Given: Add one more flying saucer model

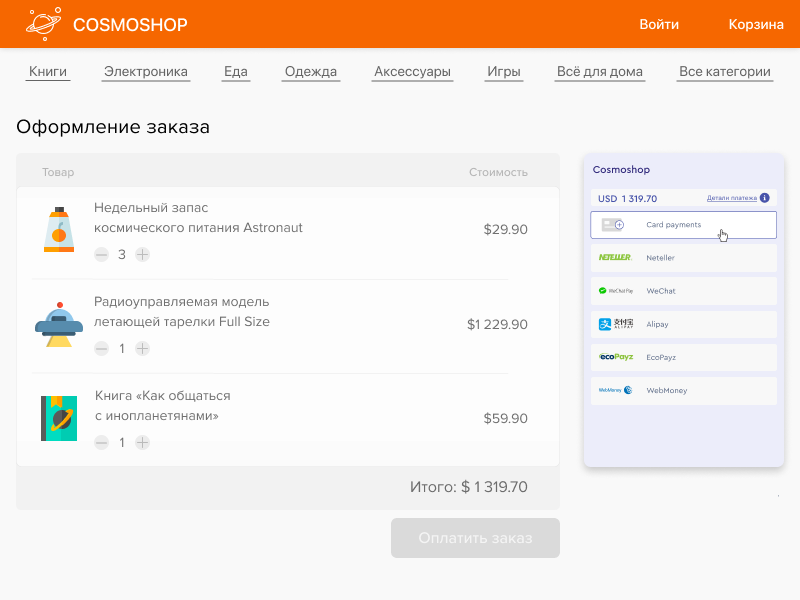Looking at the screenshot, I should 143,349.
